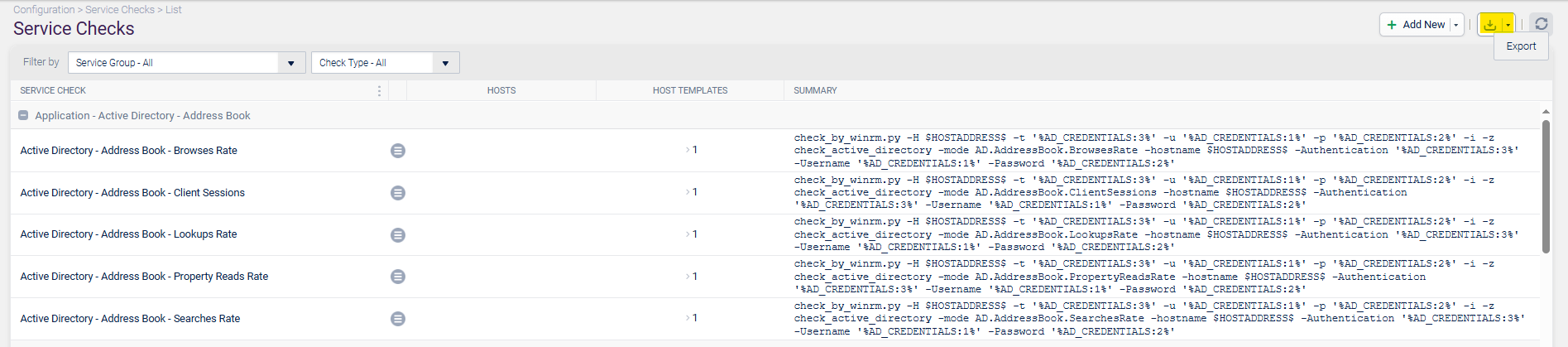Click the Summary column header
Screen dimensions: 1568x347
coord(815,91)
